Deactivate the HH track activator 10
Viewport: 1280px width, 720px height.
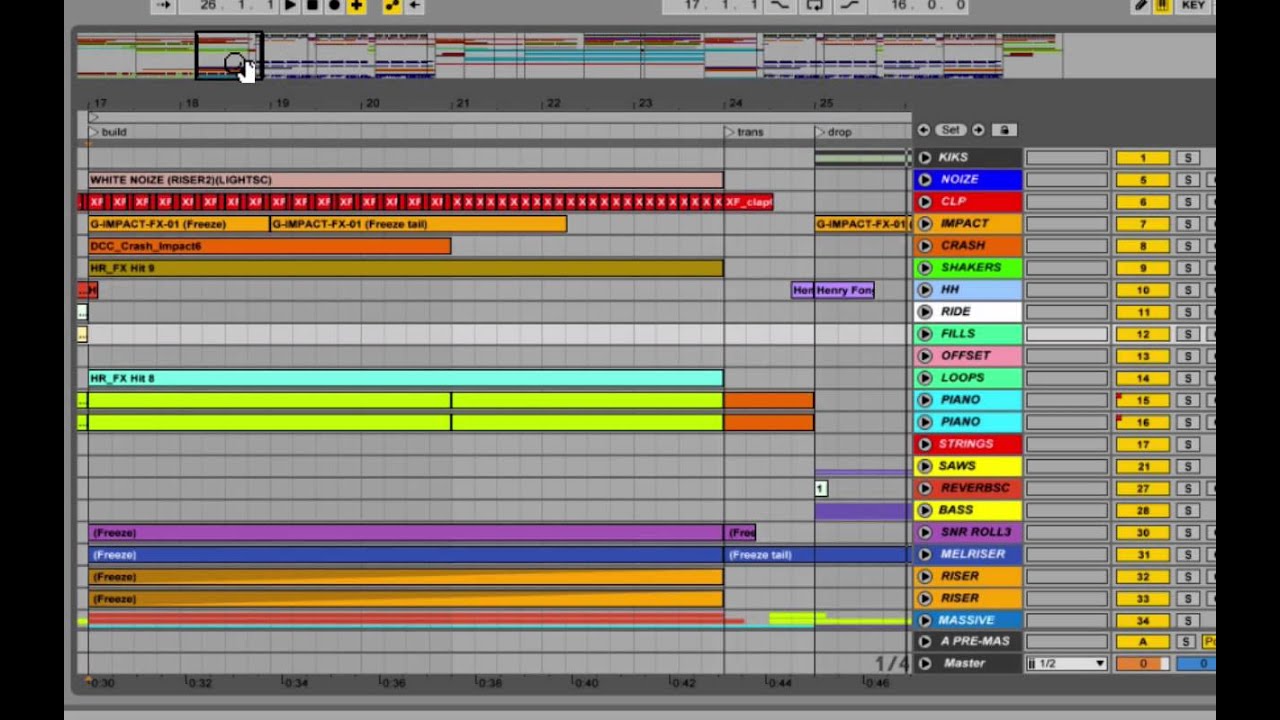1143,290
